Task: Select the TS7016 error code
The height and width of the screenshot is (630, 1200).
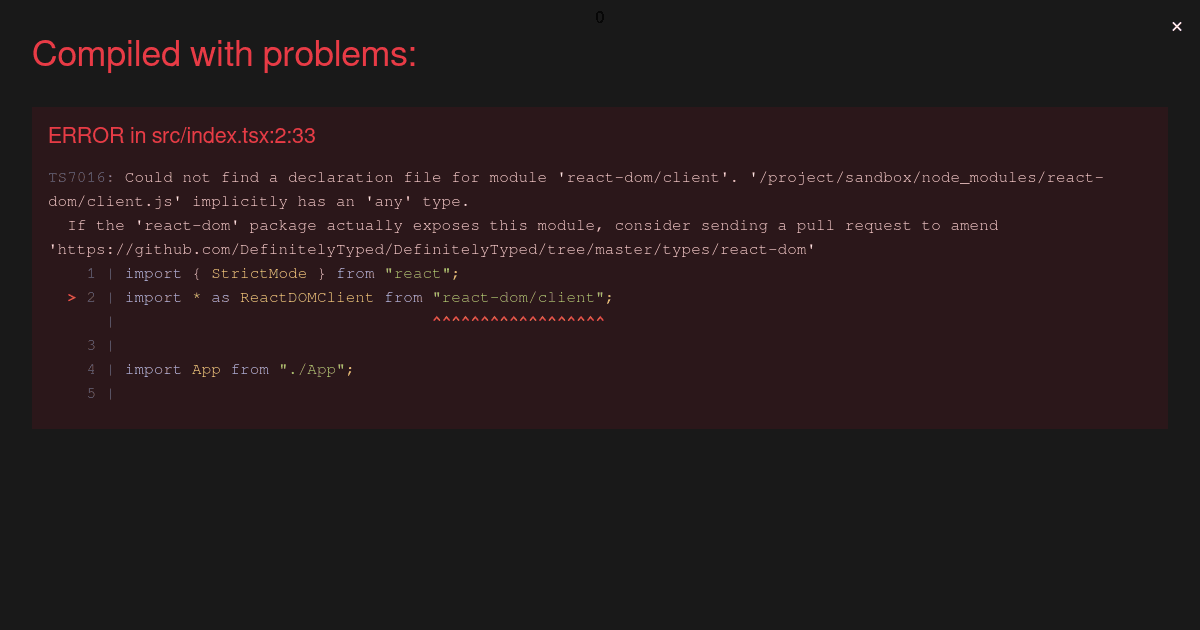Action: (81, 178)
